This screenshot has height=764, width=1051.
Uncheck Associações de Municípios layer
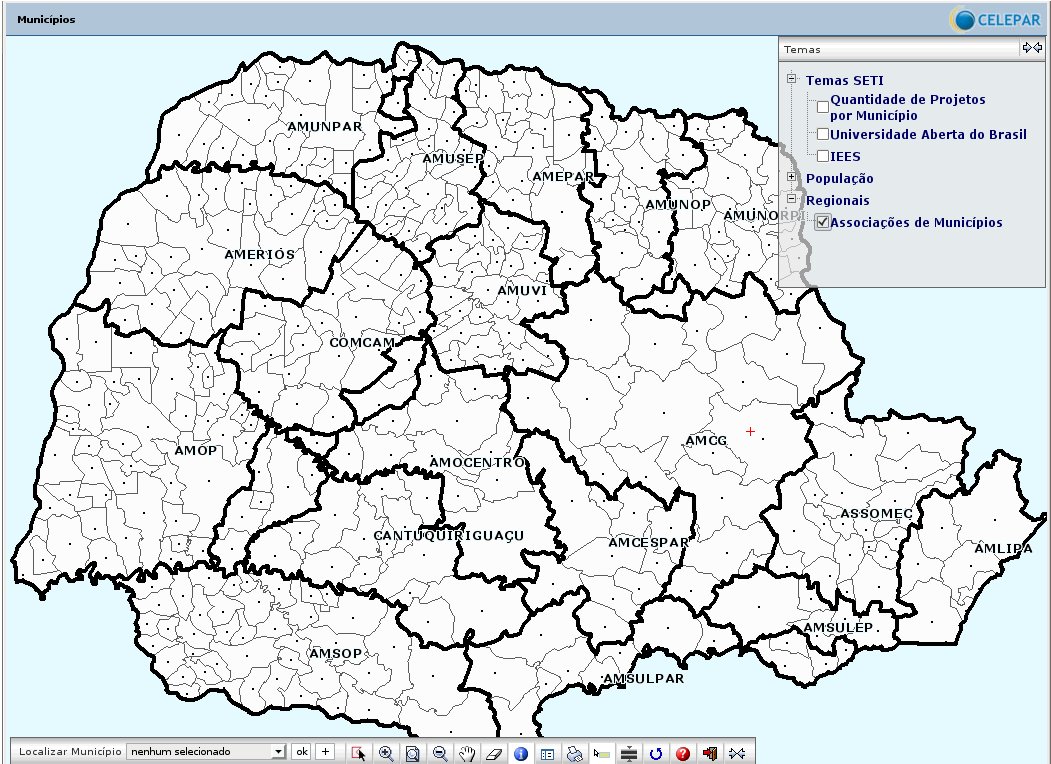pos(823,223)
